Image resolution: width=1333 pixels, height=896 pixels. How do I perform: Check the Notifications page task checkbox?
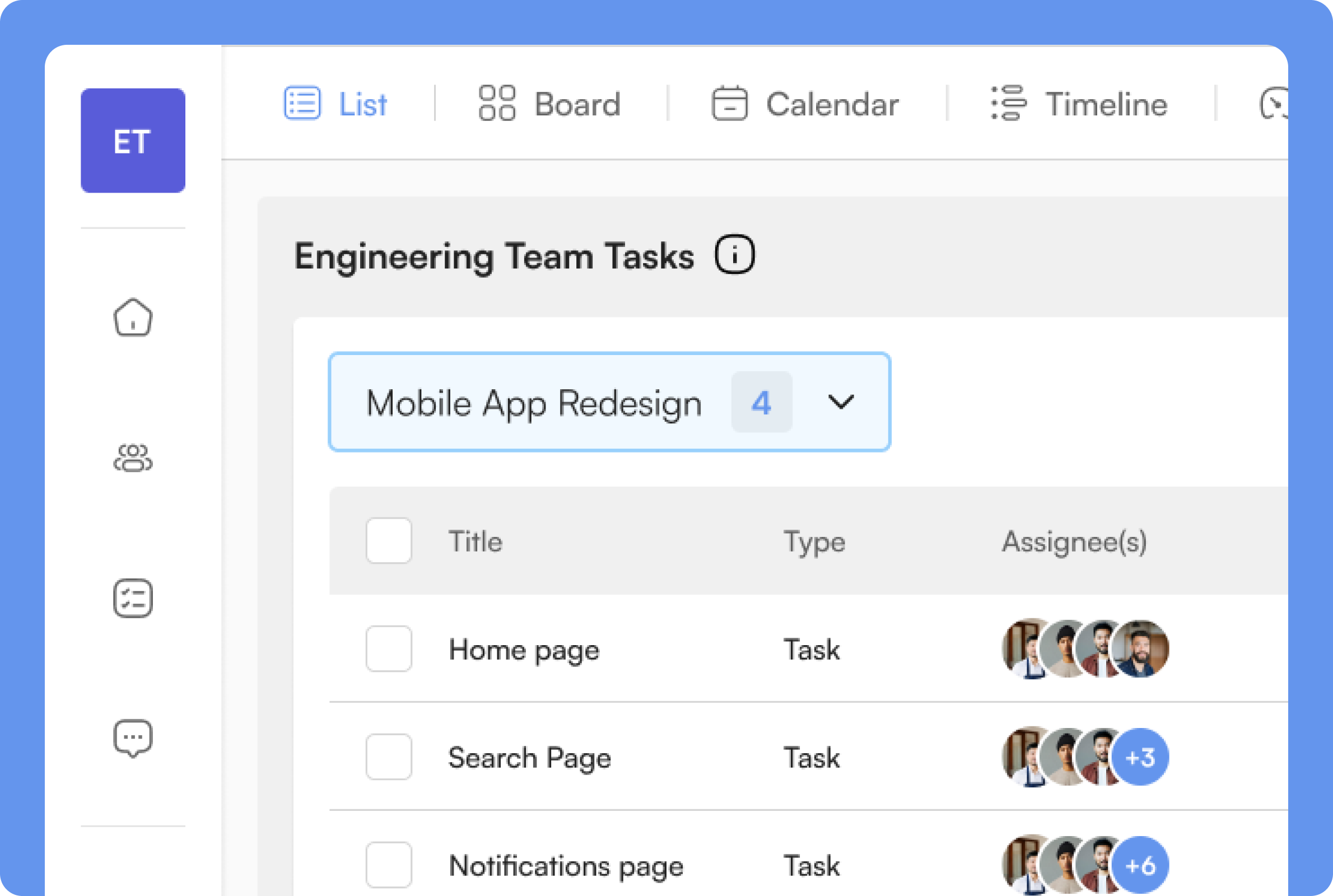tap(389, 865)
